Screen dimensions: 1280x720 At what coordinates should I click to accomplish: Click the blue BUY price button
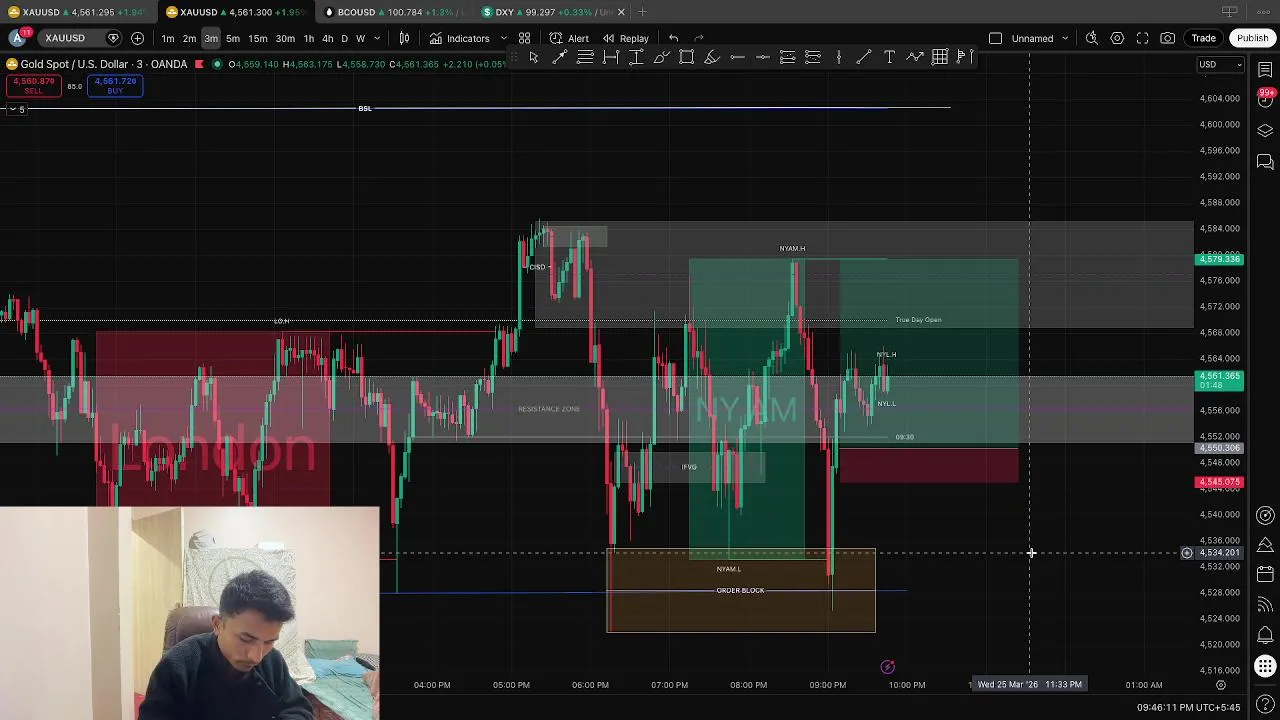115,86
